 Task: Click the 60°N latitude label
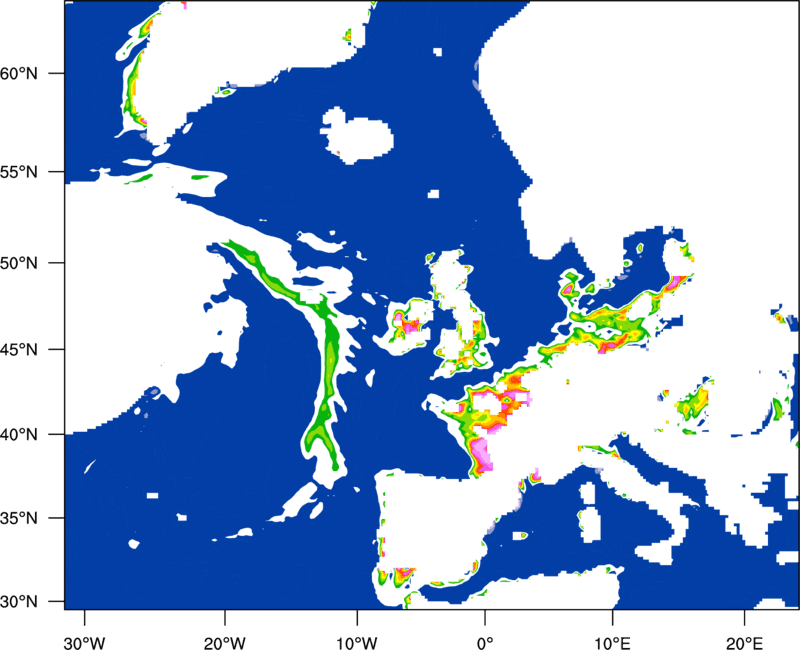[19, 73]
